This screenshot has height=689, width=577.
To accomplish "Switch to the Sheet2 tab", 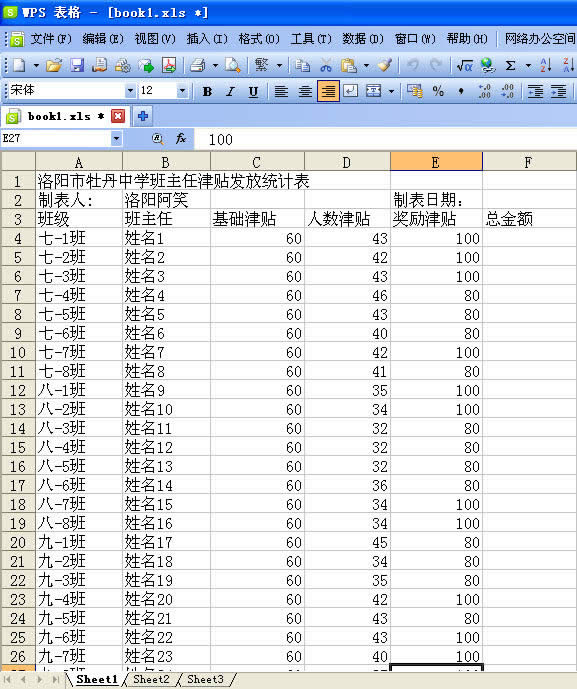I will point(151,679).
